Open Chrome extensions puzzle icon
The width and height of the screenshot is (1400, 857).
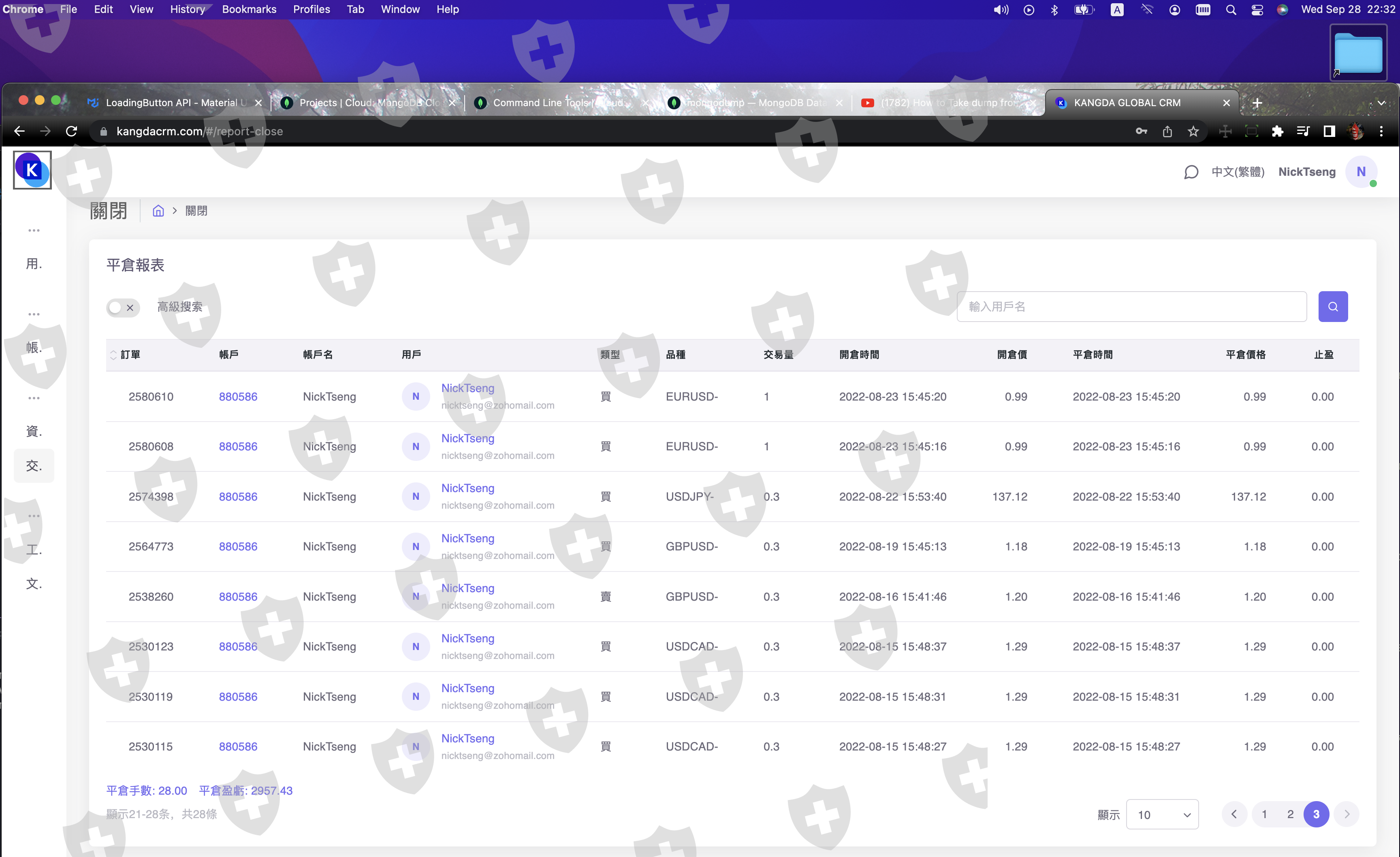click(x=1277, y=131)
